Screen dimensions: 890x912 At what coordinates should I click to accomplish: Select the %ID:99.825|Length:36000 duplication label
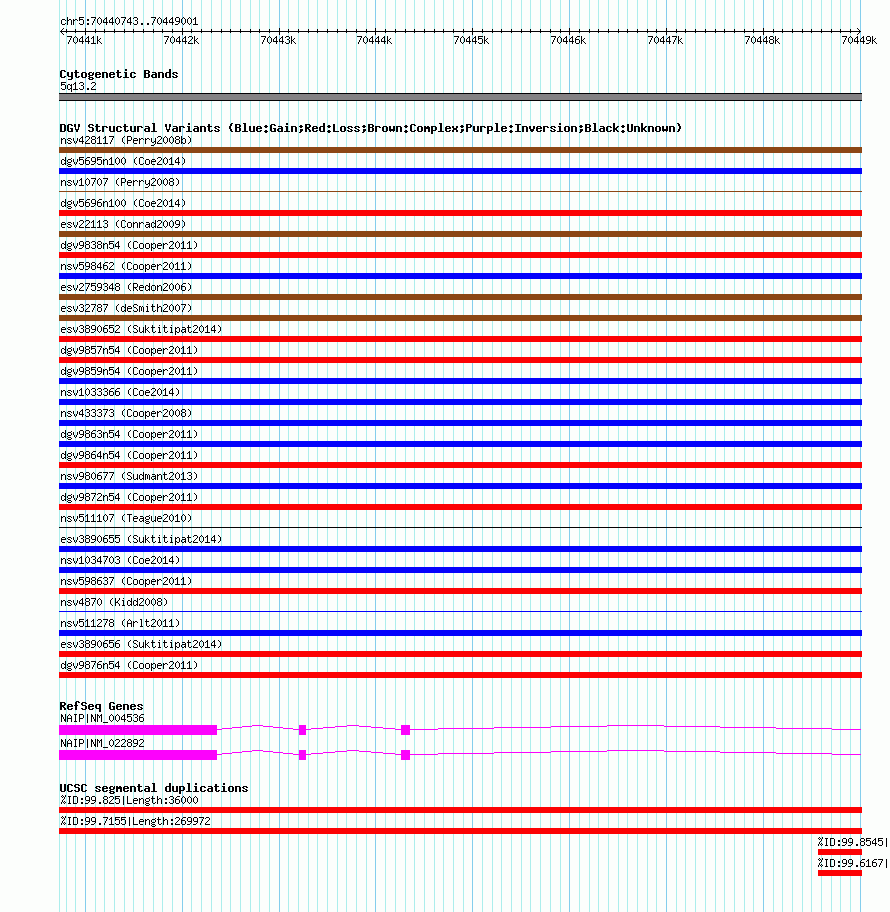(129, 800)
